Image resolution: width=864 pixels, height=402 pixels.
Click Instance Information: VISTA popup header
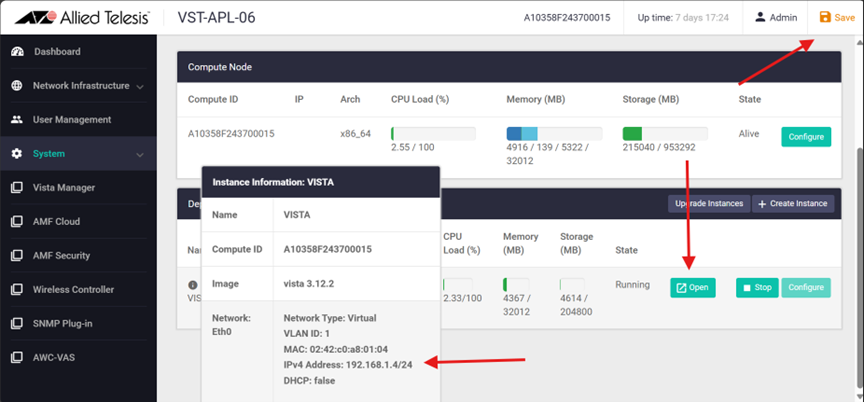pos(321,182)
